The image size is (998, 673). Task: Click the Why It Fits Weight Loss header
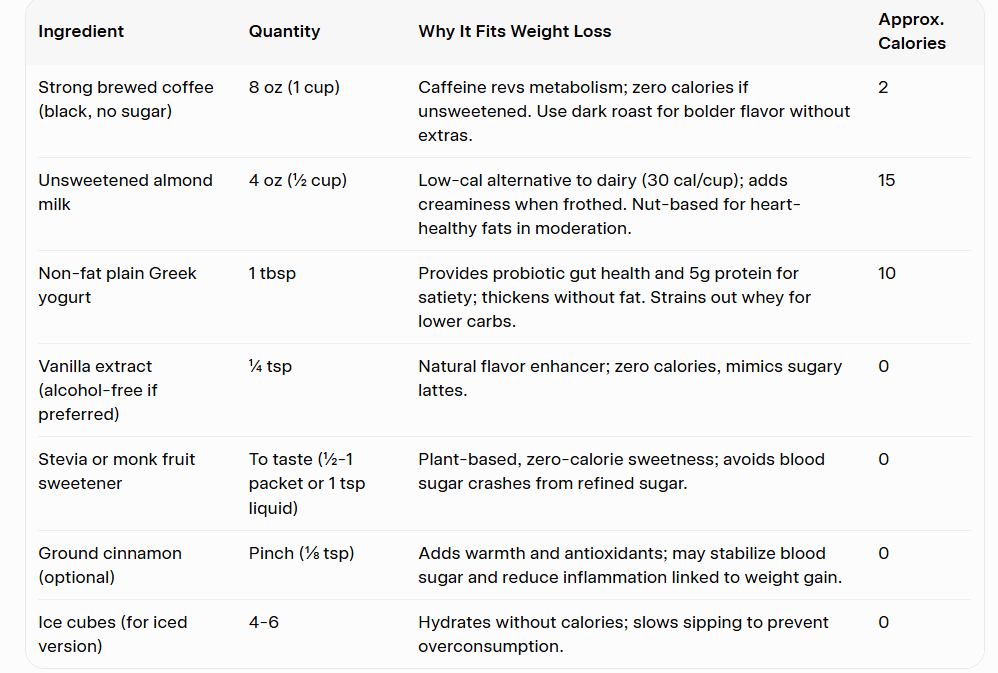click(x=514, y=31)
